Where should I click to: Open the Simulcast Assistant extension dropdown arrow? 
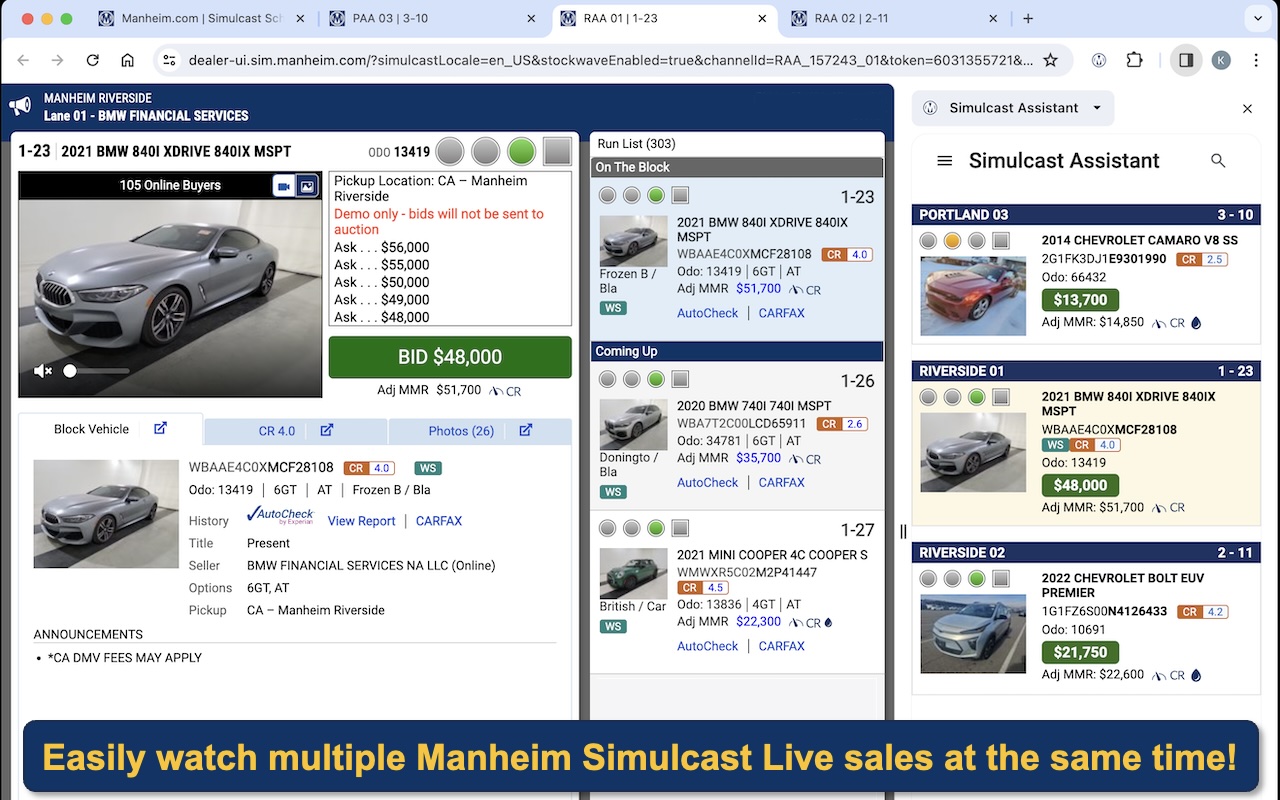click(1097, 108)
